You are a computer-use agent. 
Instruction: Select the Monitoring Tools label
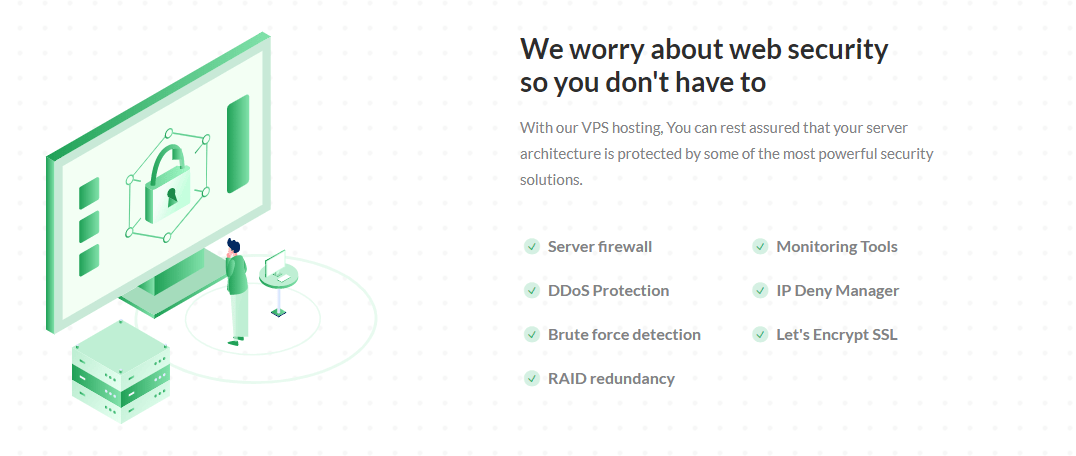coord(837,246)
